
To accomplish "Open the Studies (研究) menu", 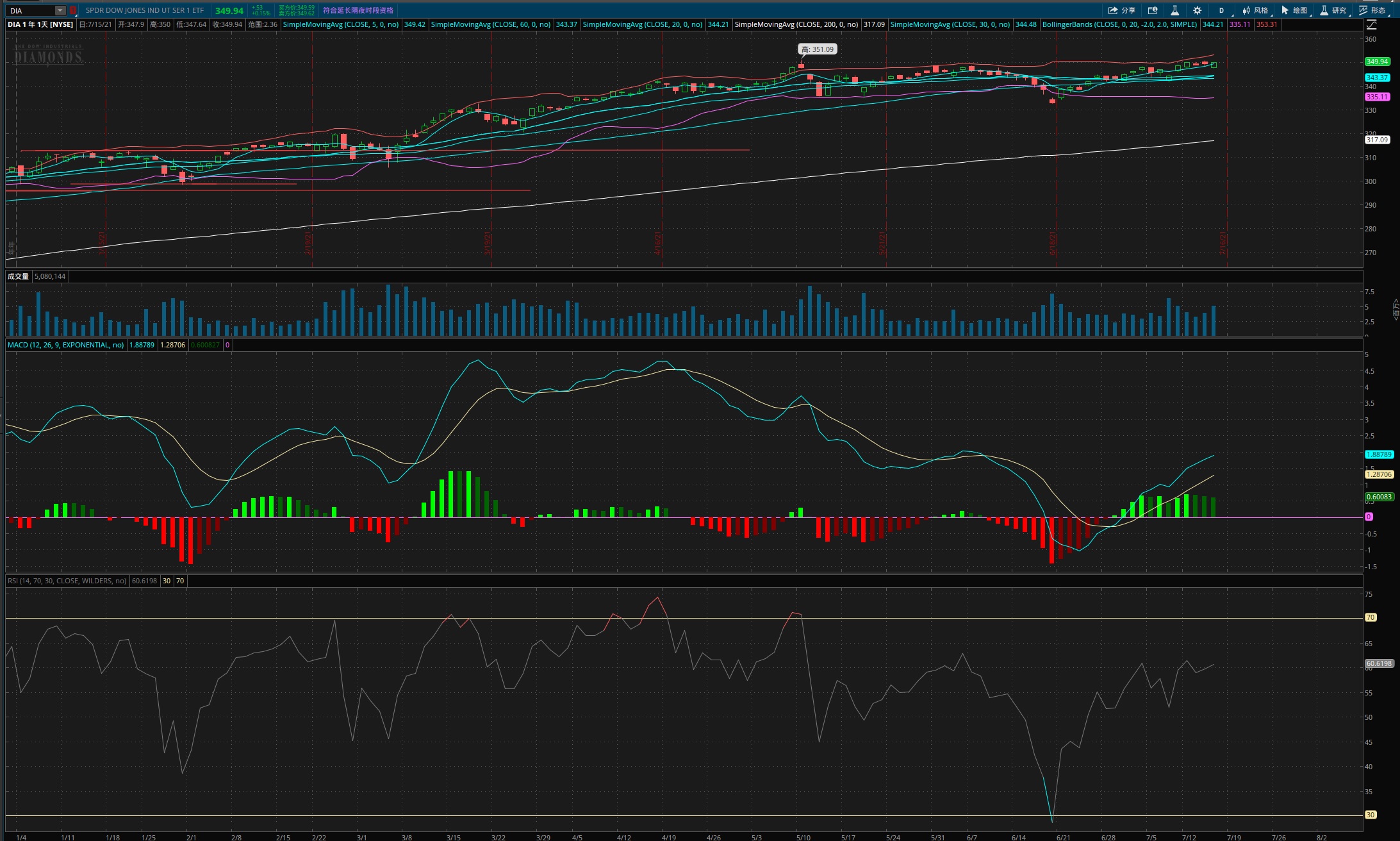I will coord(1333,10).
